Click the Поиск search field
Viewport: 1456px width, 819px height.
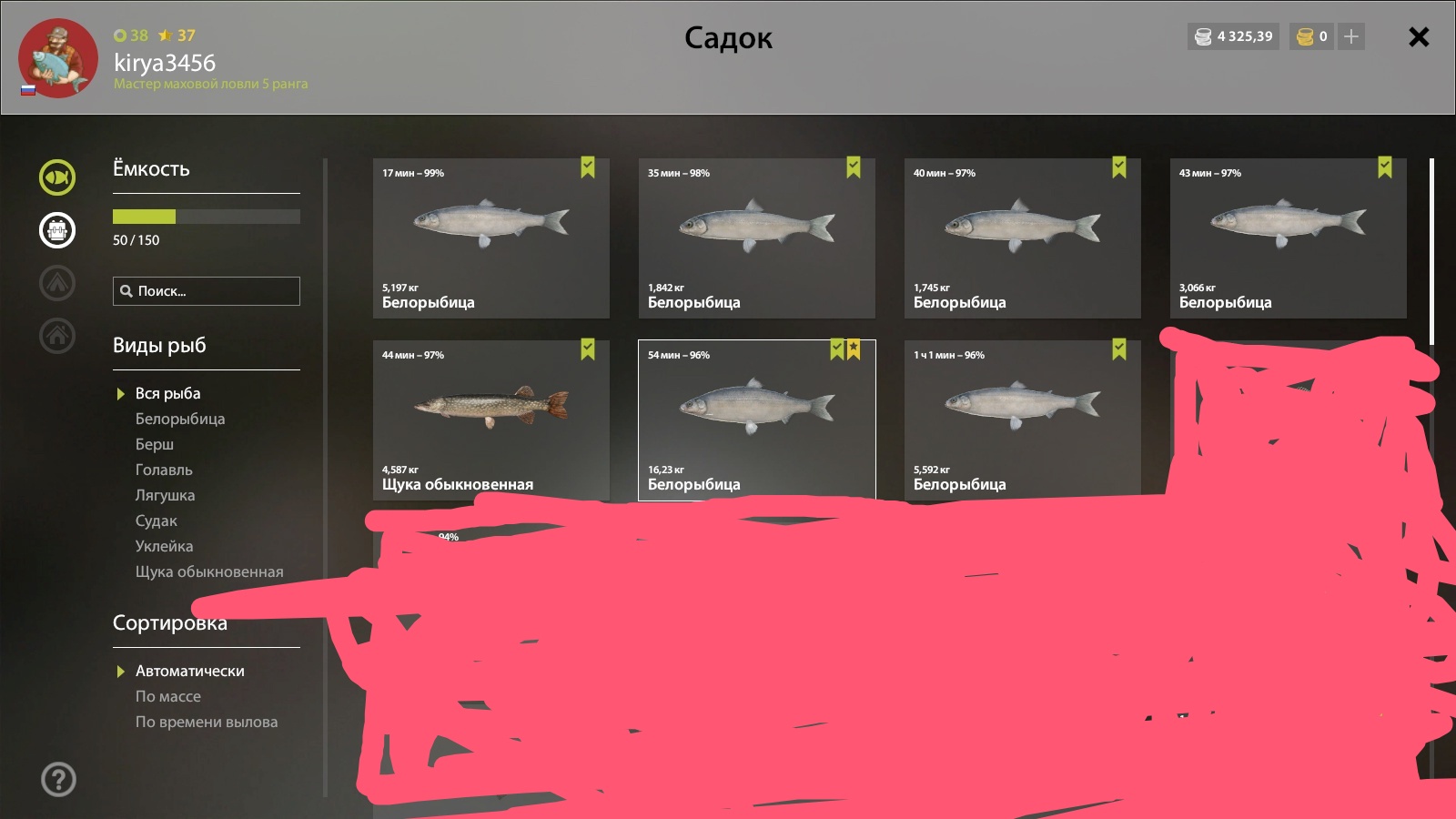pyautogui.click(x=207, y=291)
